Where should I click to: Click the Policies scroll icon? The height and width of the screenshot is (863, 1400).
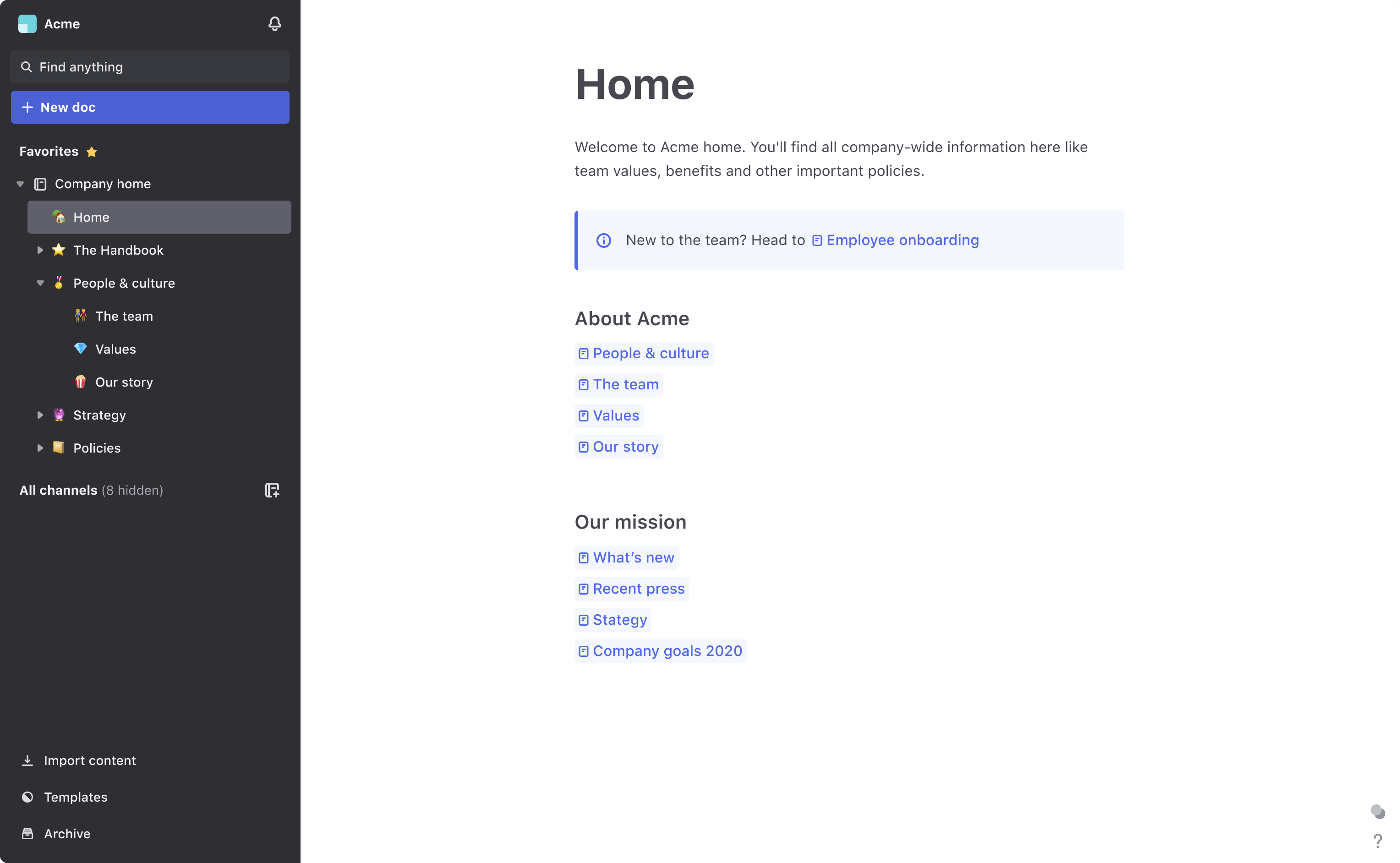pos(58,448)
